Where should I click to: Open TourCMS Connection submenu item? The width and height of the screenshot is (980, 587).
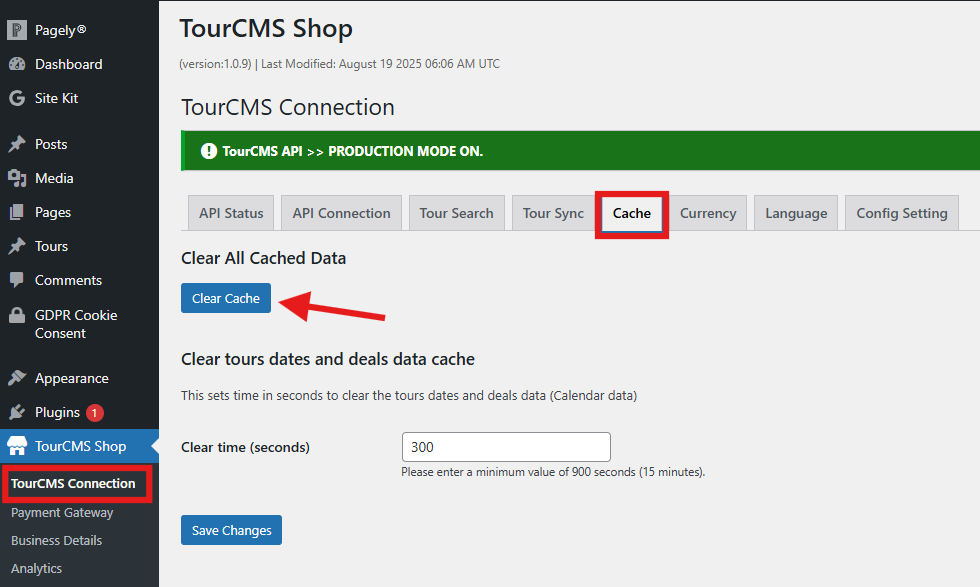73,483
